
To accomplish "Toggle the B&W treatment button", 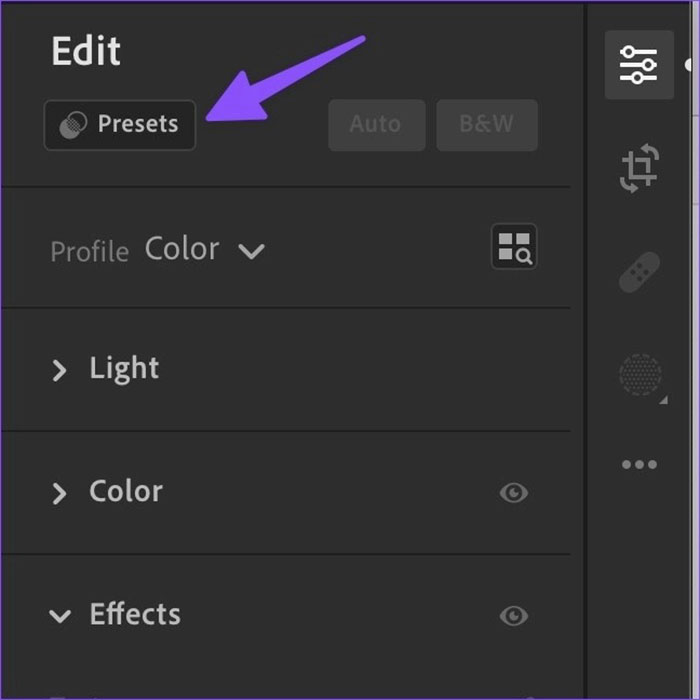I will 487,125.
